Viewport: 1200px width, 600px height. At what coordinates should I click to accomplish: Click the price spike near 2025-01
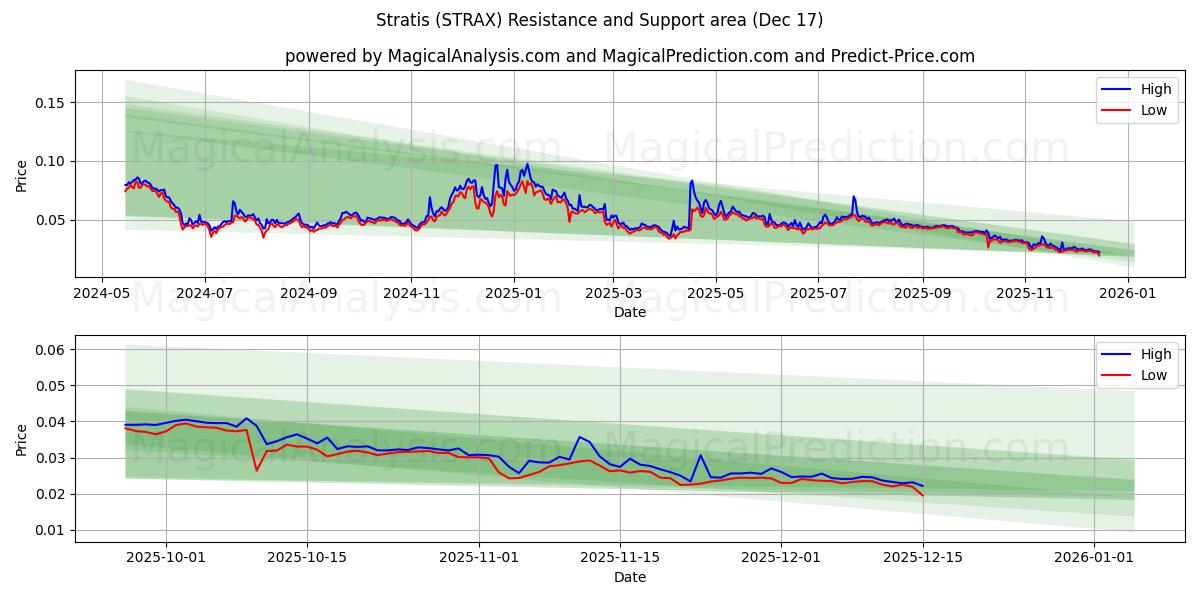[526, 165]
